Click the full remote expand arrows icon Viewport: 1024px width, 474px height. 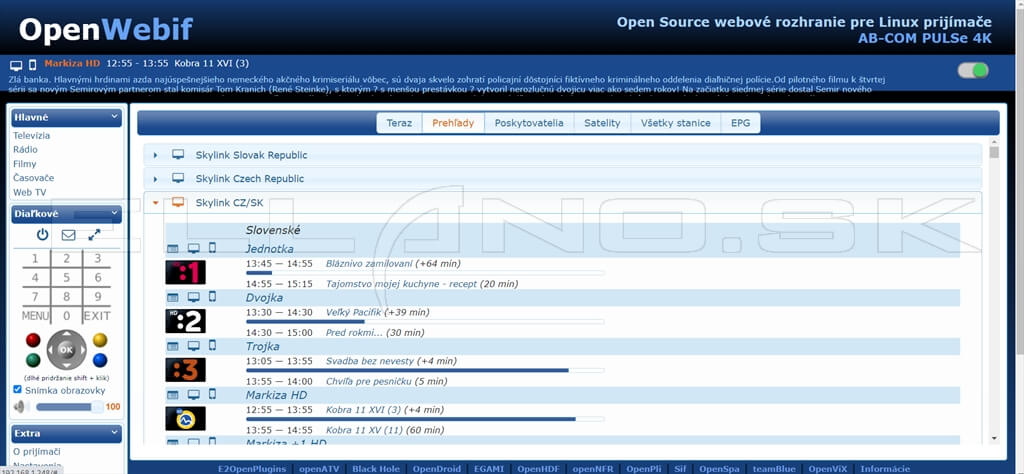pos(94,234)
